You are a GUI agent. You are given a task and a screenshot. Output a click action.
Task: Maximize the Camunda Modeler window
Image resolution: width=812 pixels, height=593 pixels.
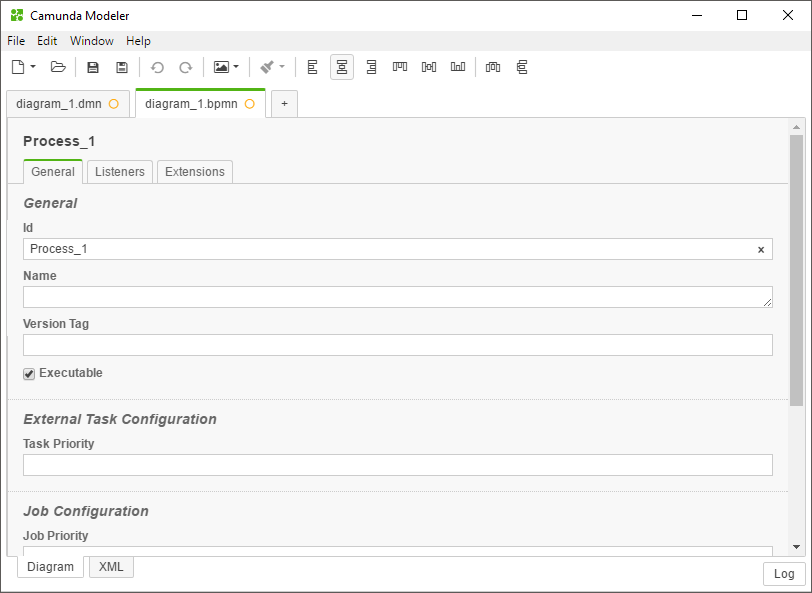(742, 15)
